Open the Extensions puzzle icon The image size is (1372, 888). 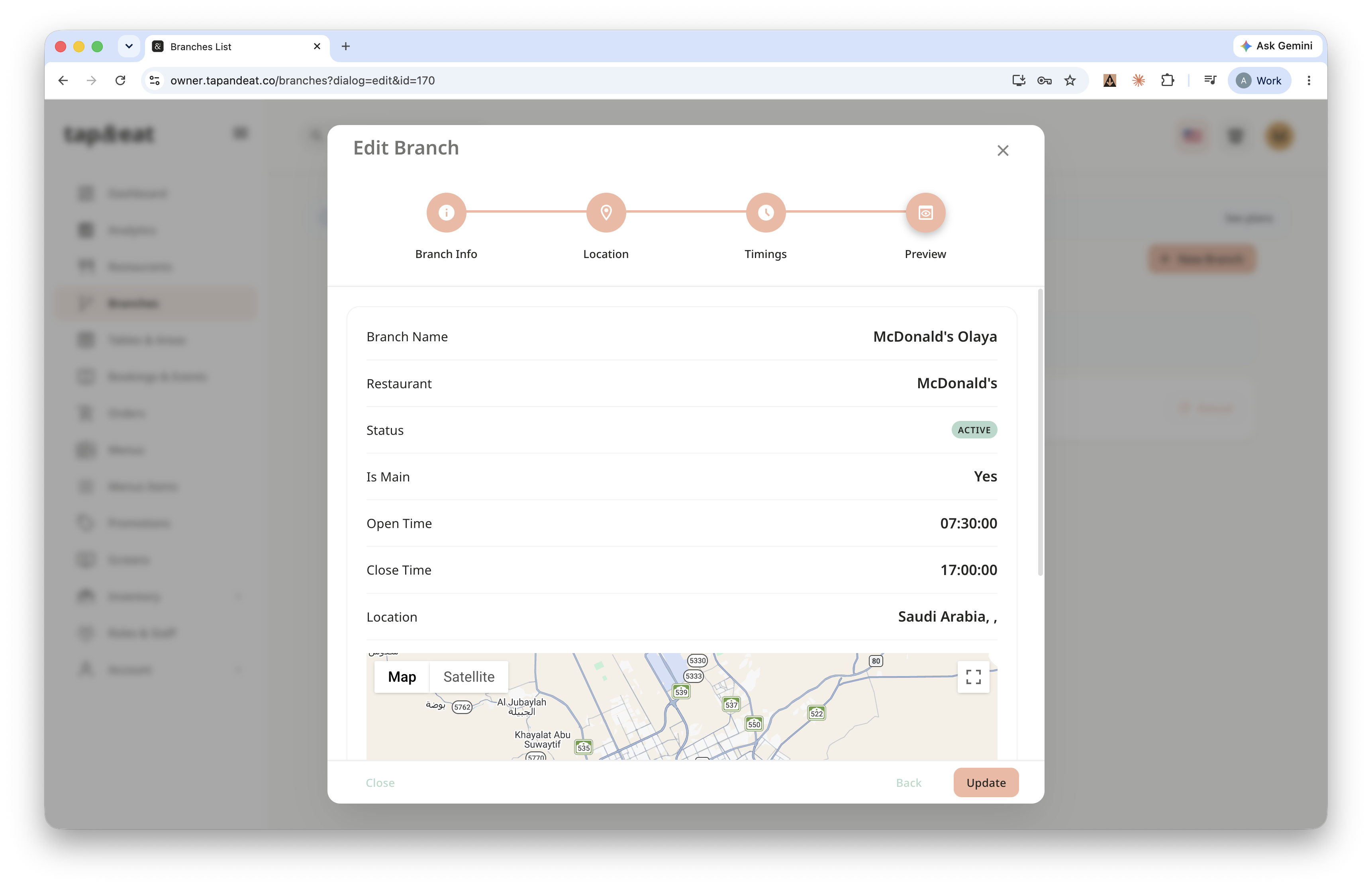tap(1167, 81)
